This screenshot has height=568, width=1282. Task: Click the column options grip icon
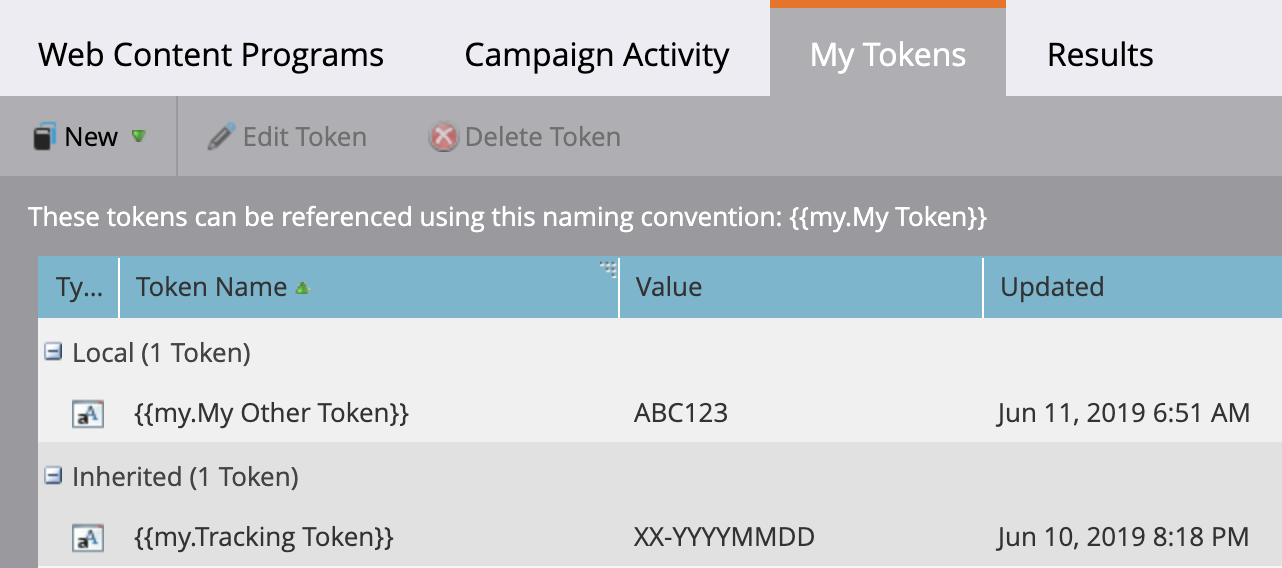607,268
